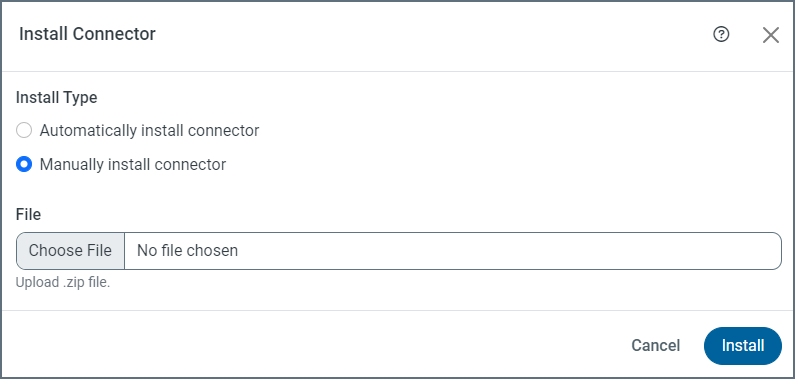Dismiss the dialog using the X icon
The height and width of the screenshot is (379, 795).
(771, 35)
